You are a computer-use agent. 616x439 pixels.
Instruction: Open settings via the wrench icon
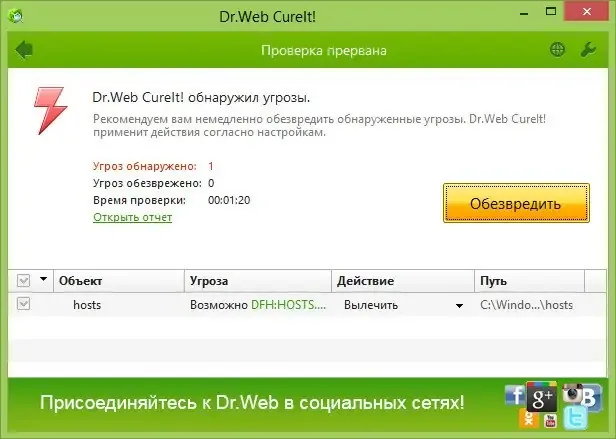point(588,50)
